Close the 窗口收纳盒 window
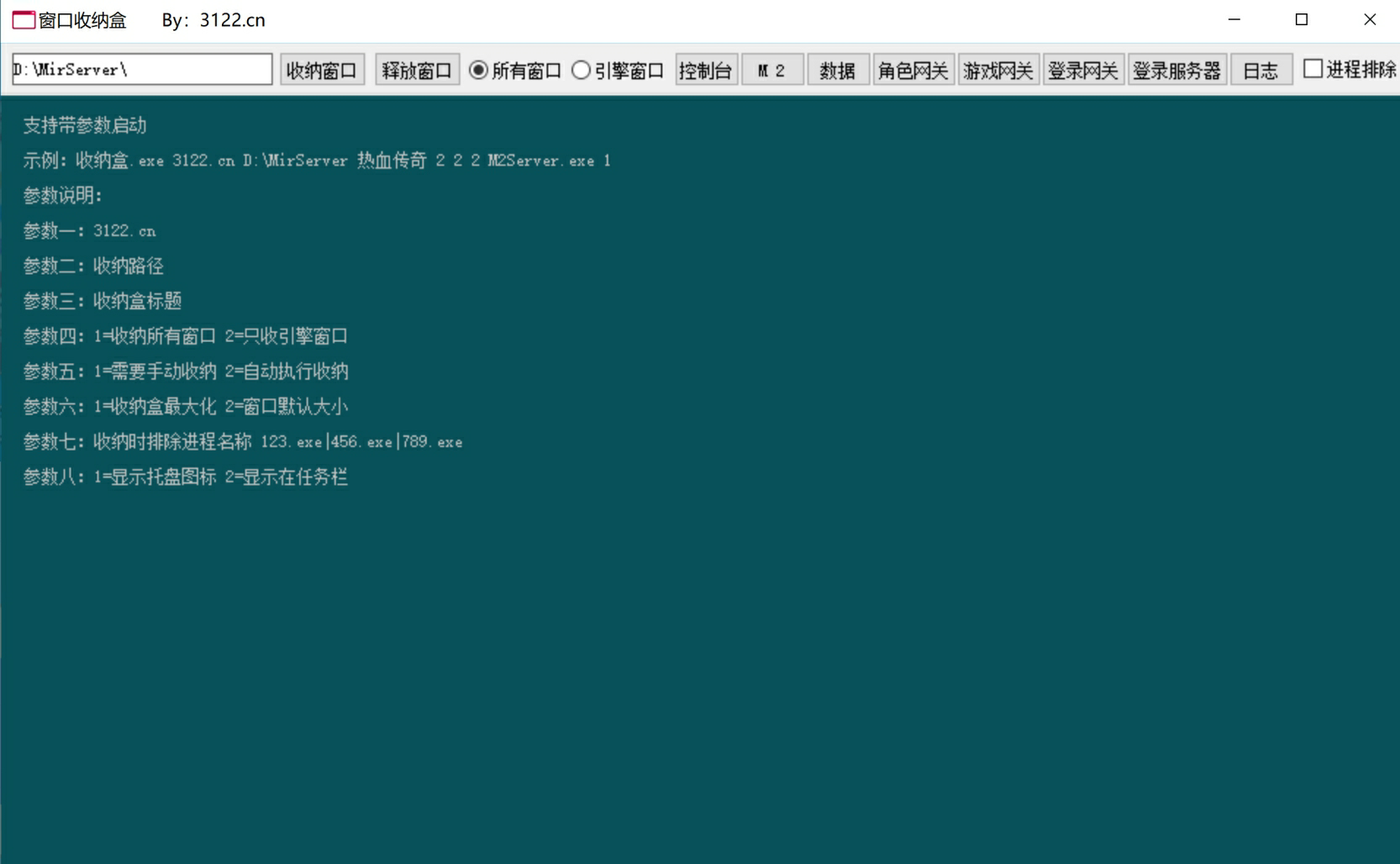This screenshot has width=1400, height=864. point(1369,19)
